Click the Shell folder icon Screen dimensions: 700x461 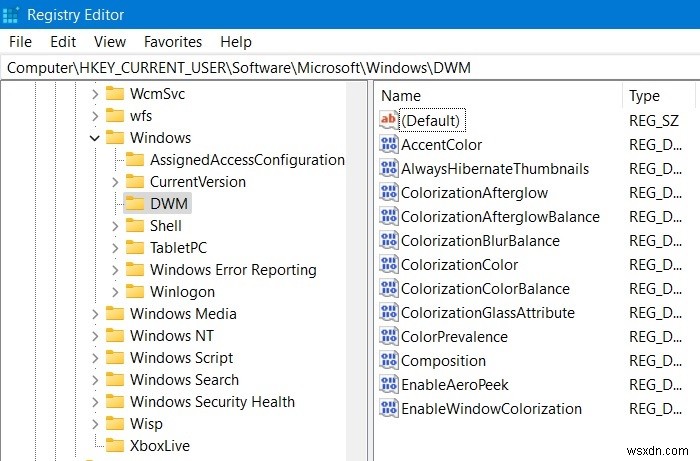point(135,226)
